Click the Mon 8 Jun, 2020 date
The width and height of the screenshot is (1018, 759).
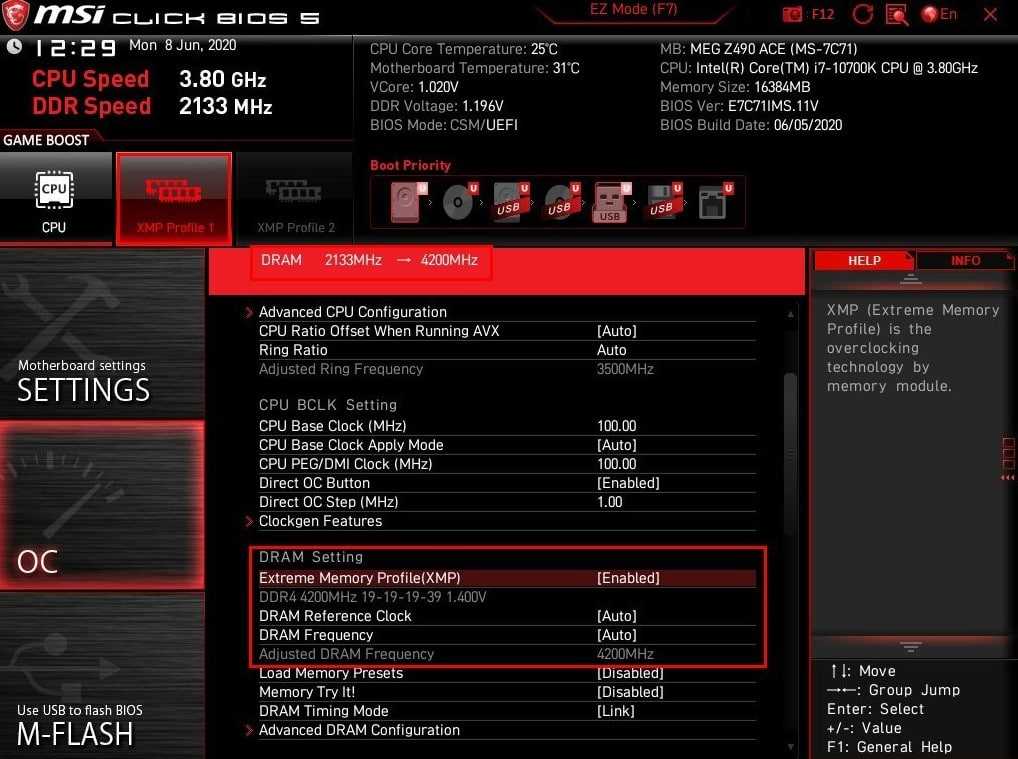pos(182,45)
